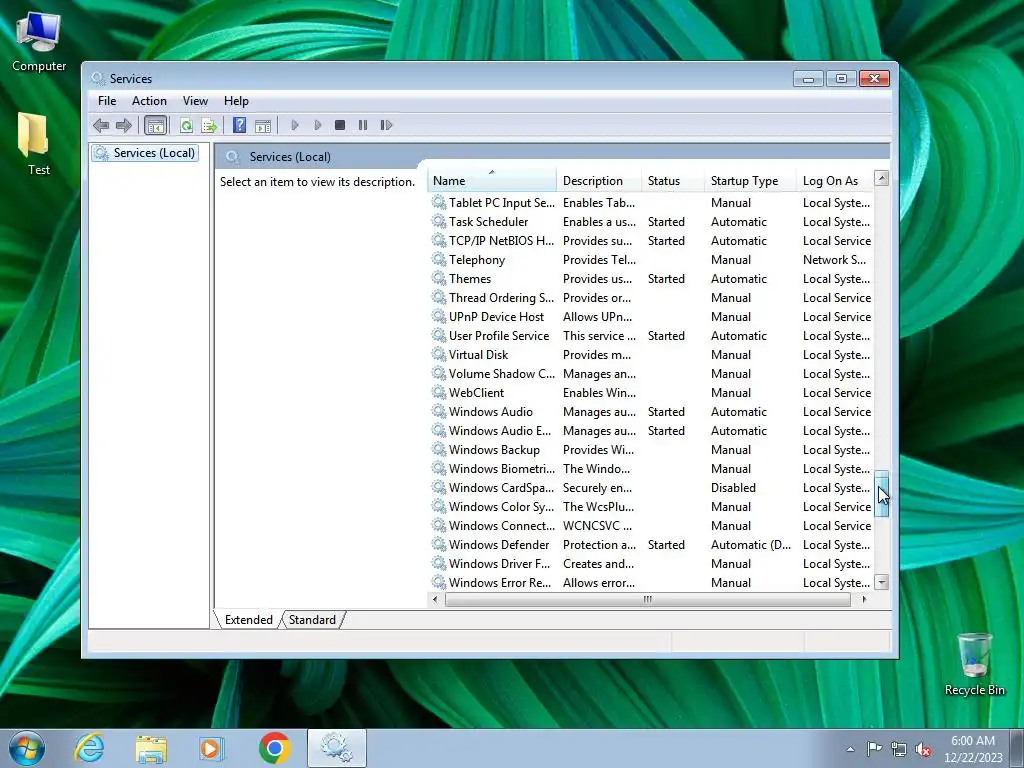
Task: Click the gear icon beside Themes
Action: tap(439, 279)
